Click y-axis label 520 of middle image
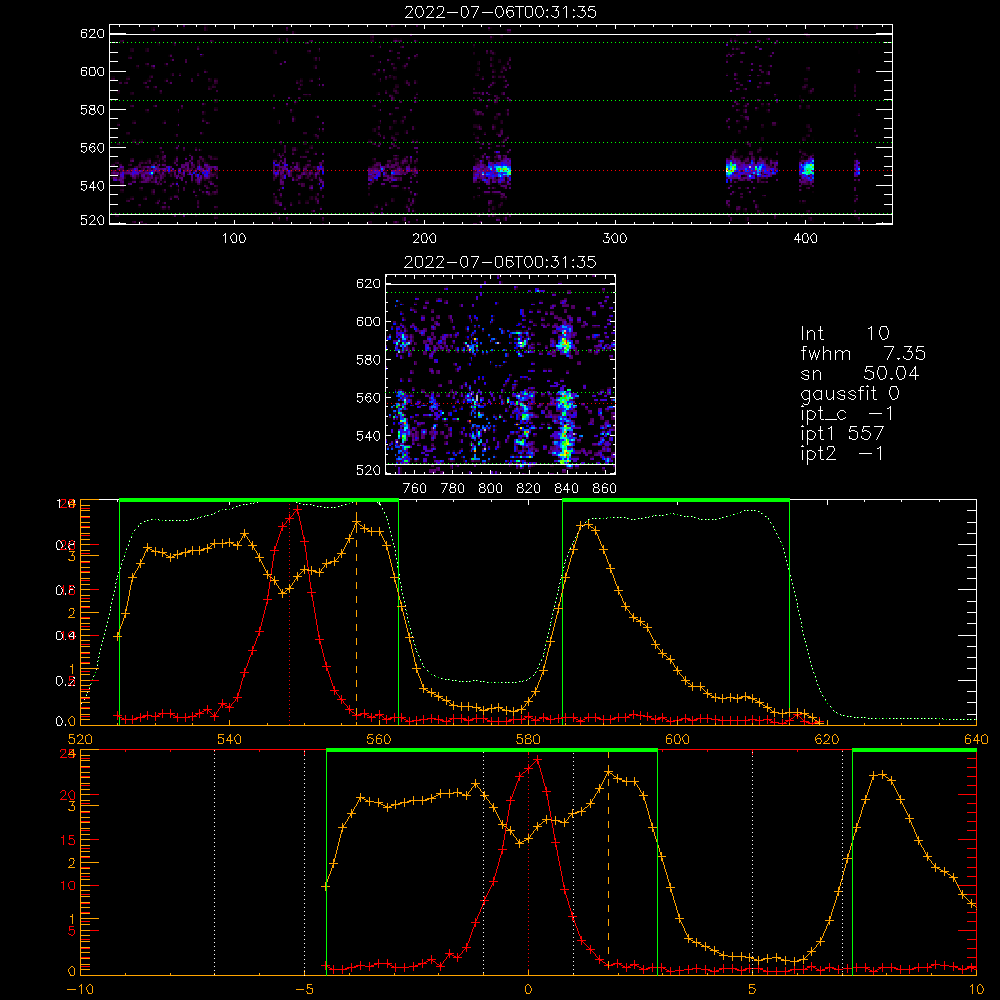1000x1000 pixels. point(368,470)
